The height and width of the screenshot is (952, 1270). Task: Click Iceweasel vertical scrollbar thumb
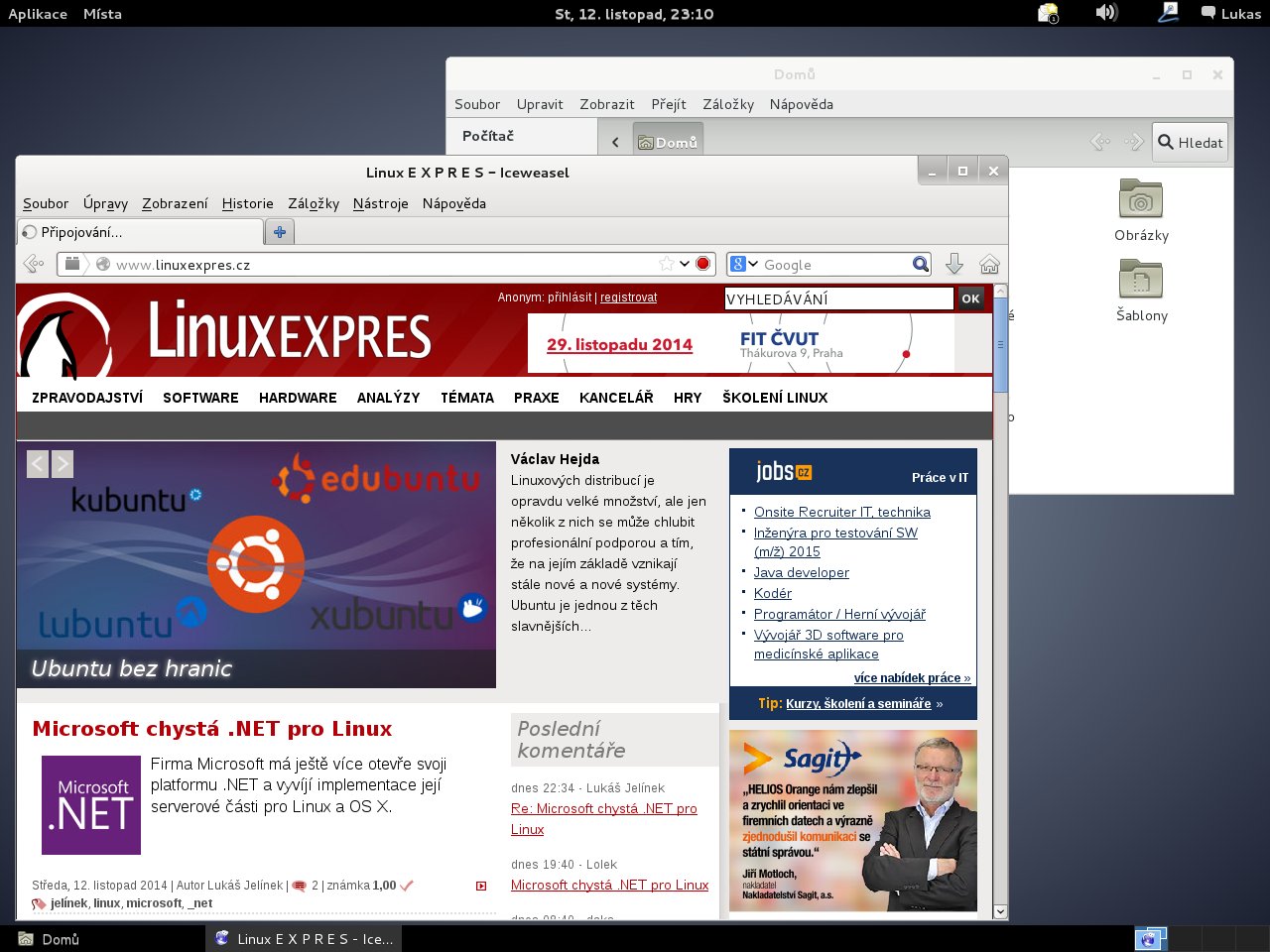[1000, 345]
